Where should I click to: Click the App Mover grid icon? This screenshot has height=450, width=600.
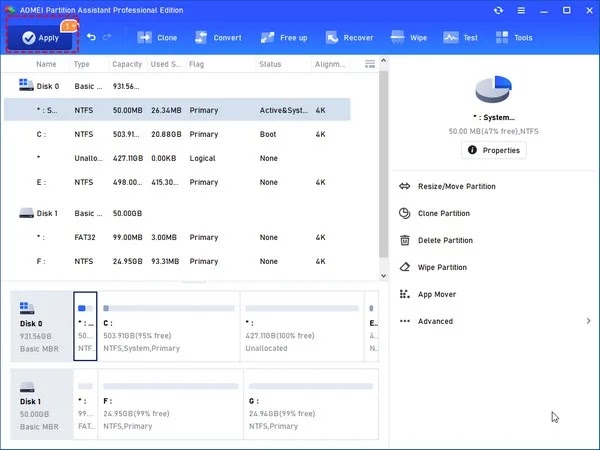(x=404, y=294)
